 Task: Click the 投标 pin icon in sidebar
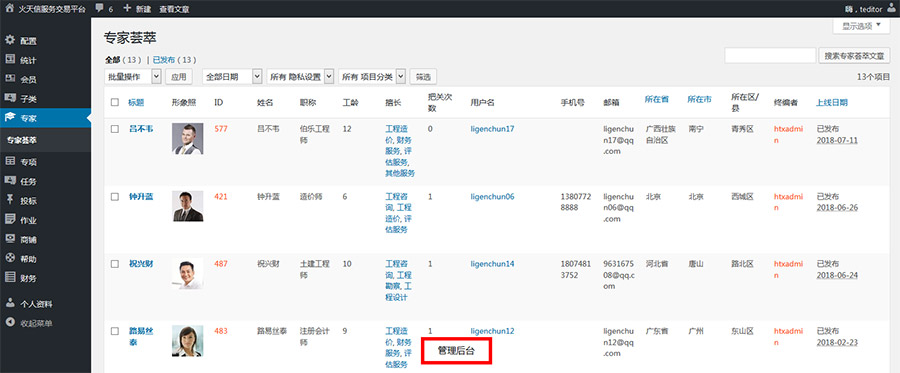[10, 200]
